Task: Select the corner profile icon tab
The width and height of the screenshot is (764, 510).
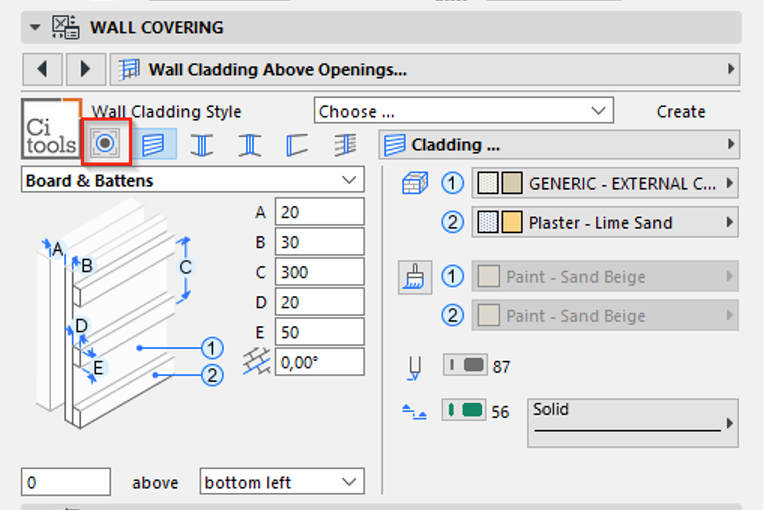Action: [297, 145]
